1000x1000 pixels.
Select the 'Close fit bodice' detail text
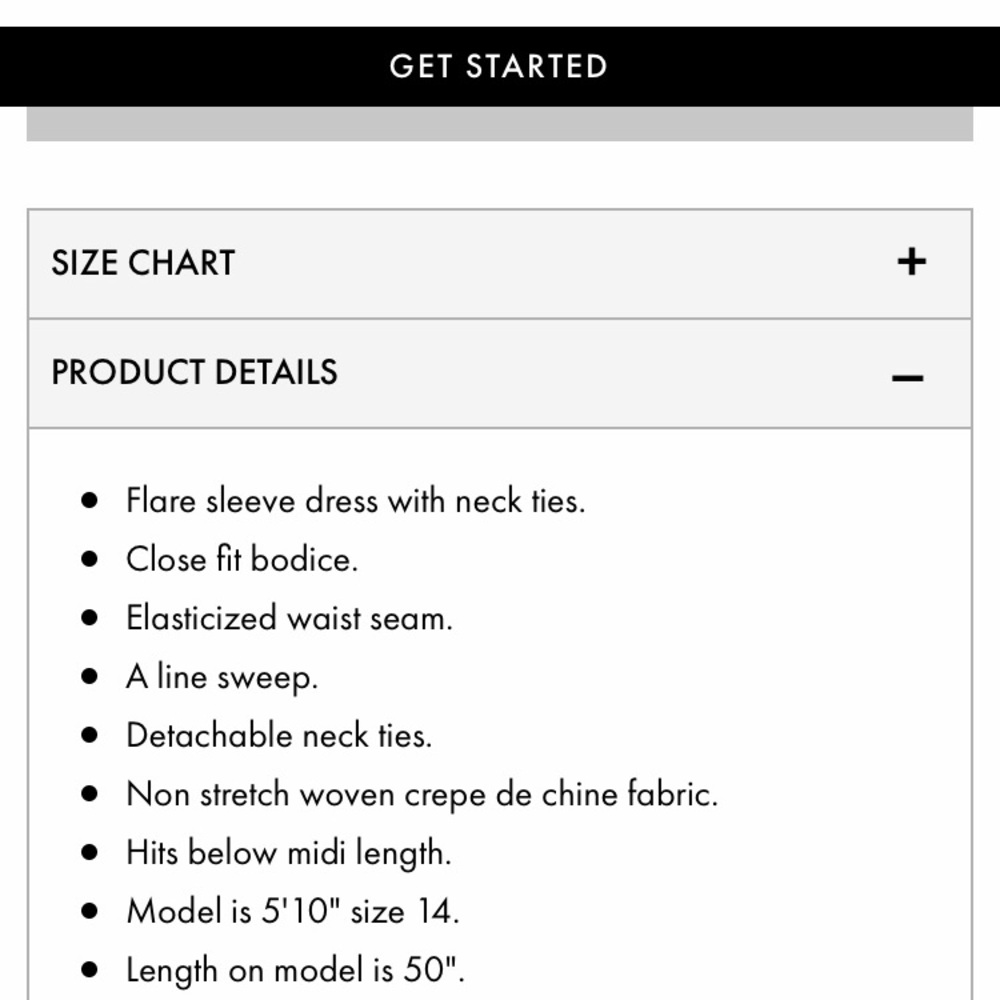click(242, 559)
